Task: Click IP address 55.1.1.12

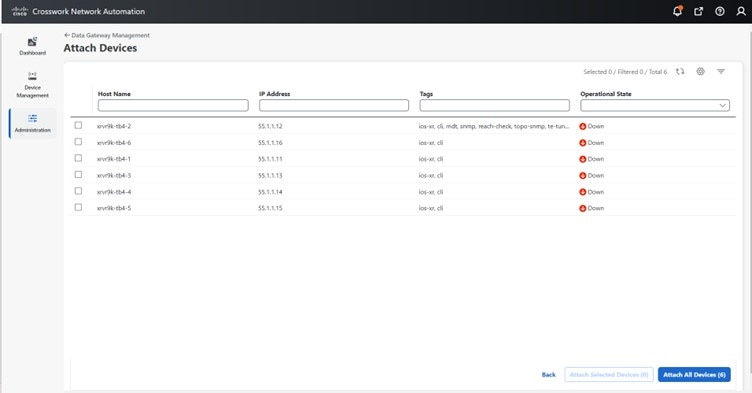Action: [270, 126]
